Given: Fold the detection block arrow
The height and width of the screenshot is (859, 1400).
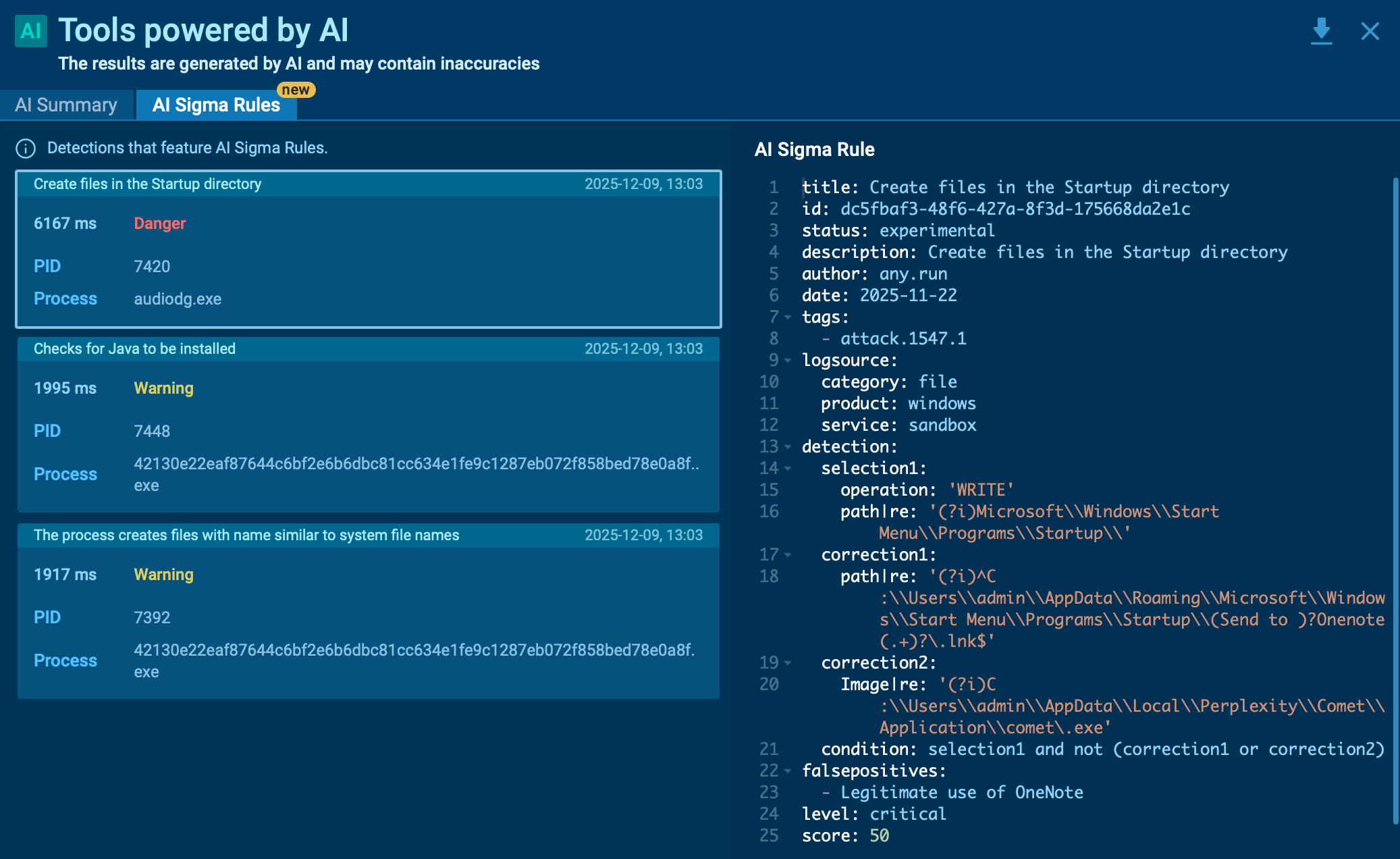Looking at the screenshot, I should 788,447.
